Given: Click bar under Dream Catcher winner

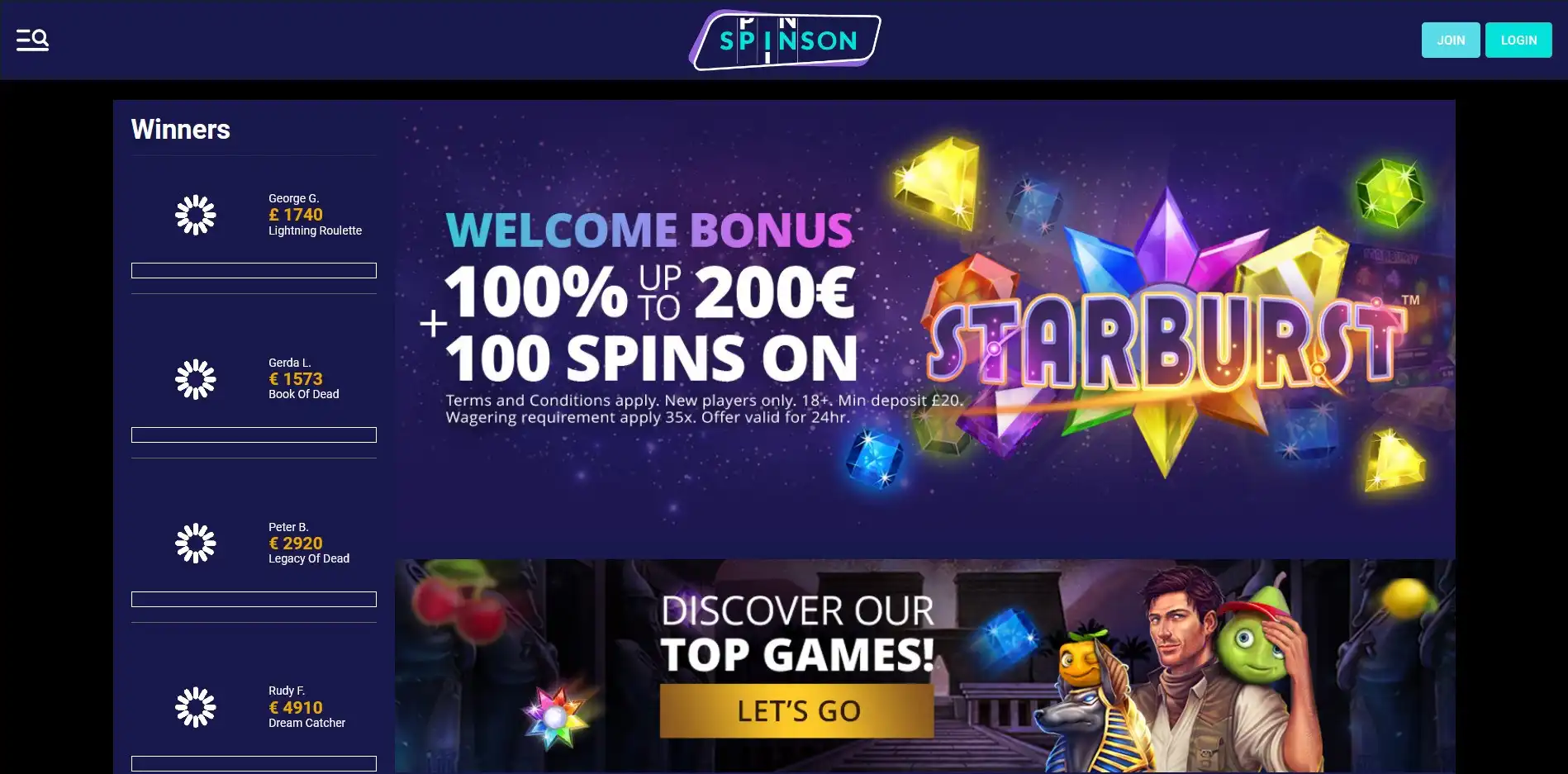Looking at the screenshot, I should [x=254, y=764].
